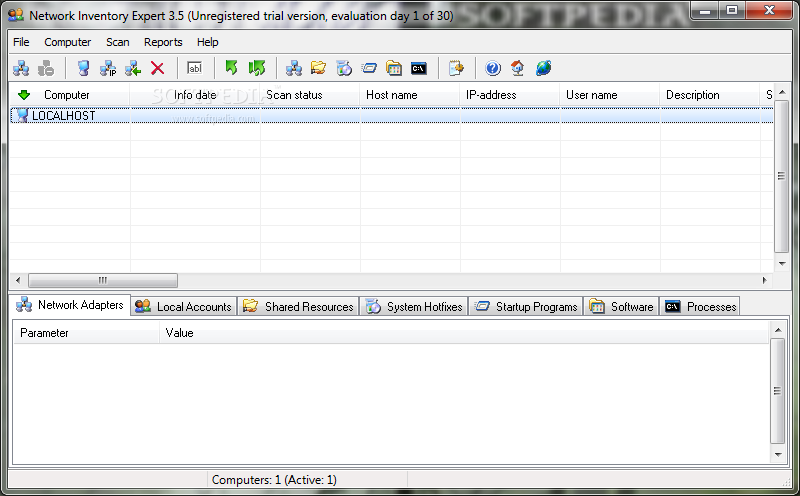Viewport: 800px width, 496px height.
Task: Switch to the Software tab
Action: point(621,307)
